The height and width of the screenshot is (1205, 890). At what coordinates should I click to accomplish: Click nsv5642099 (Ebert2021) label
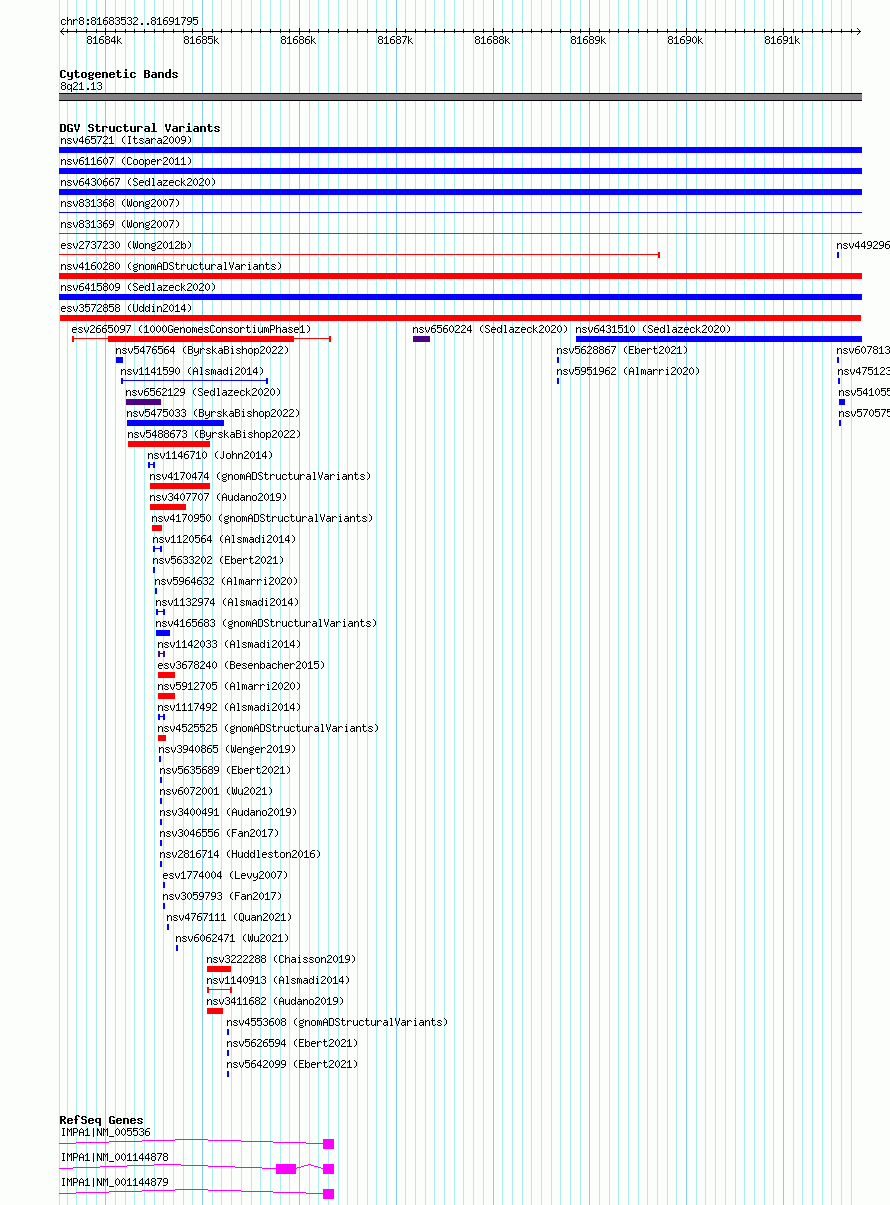pos(292,1064)
